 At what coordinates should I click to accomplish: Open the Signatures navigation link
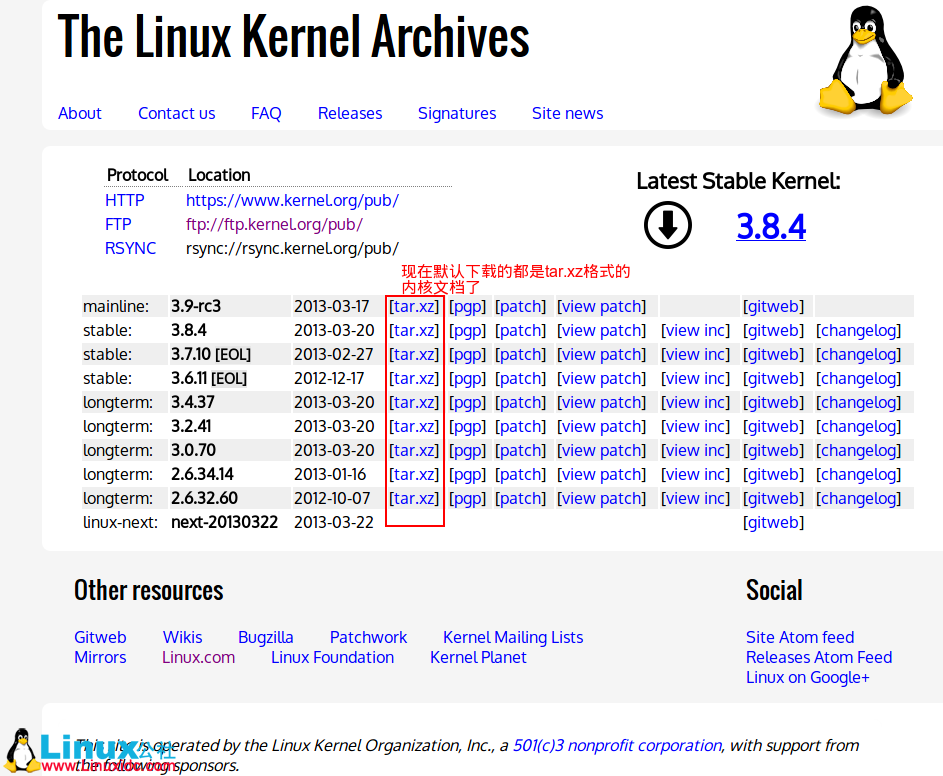pos(457,113)
